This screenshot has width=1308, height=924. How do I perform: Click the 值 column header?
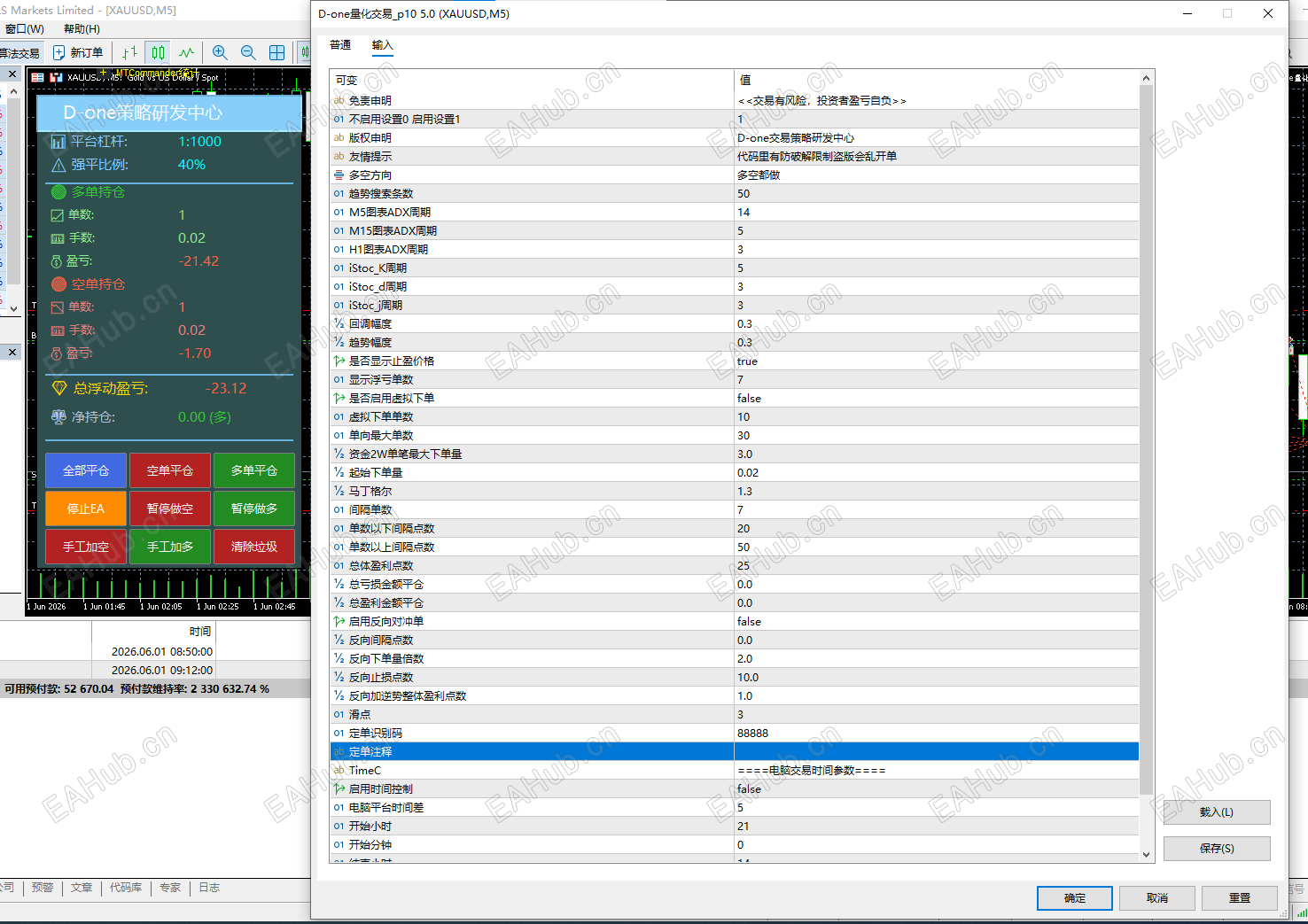[x=937, y=80]
